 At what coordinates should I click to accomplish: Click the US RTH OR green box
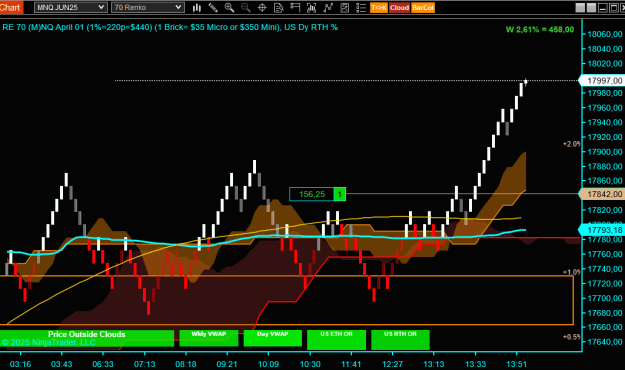(x=400, y=340)
